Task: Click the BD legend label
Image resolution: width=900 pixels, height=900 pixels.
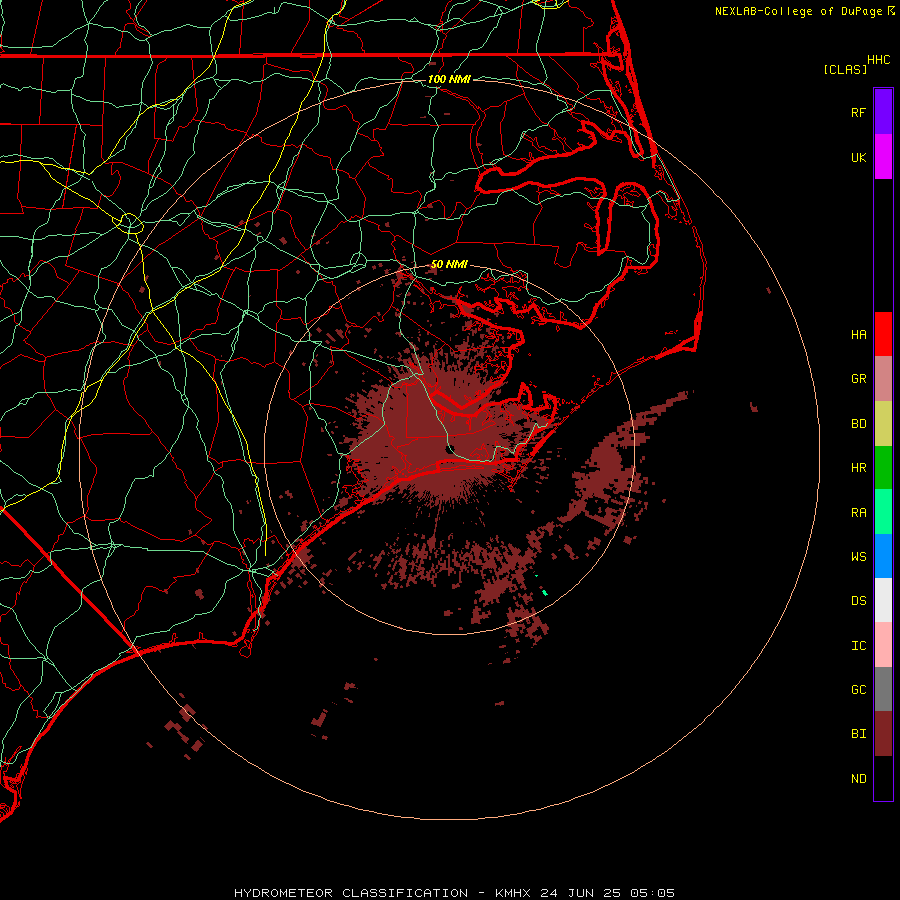Action: (858, 424)
